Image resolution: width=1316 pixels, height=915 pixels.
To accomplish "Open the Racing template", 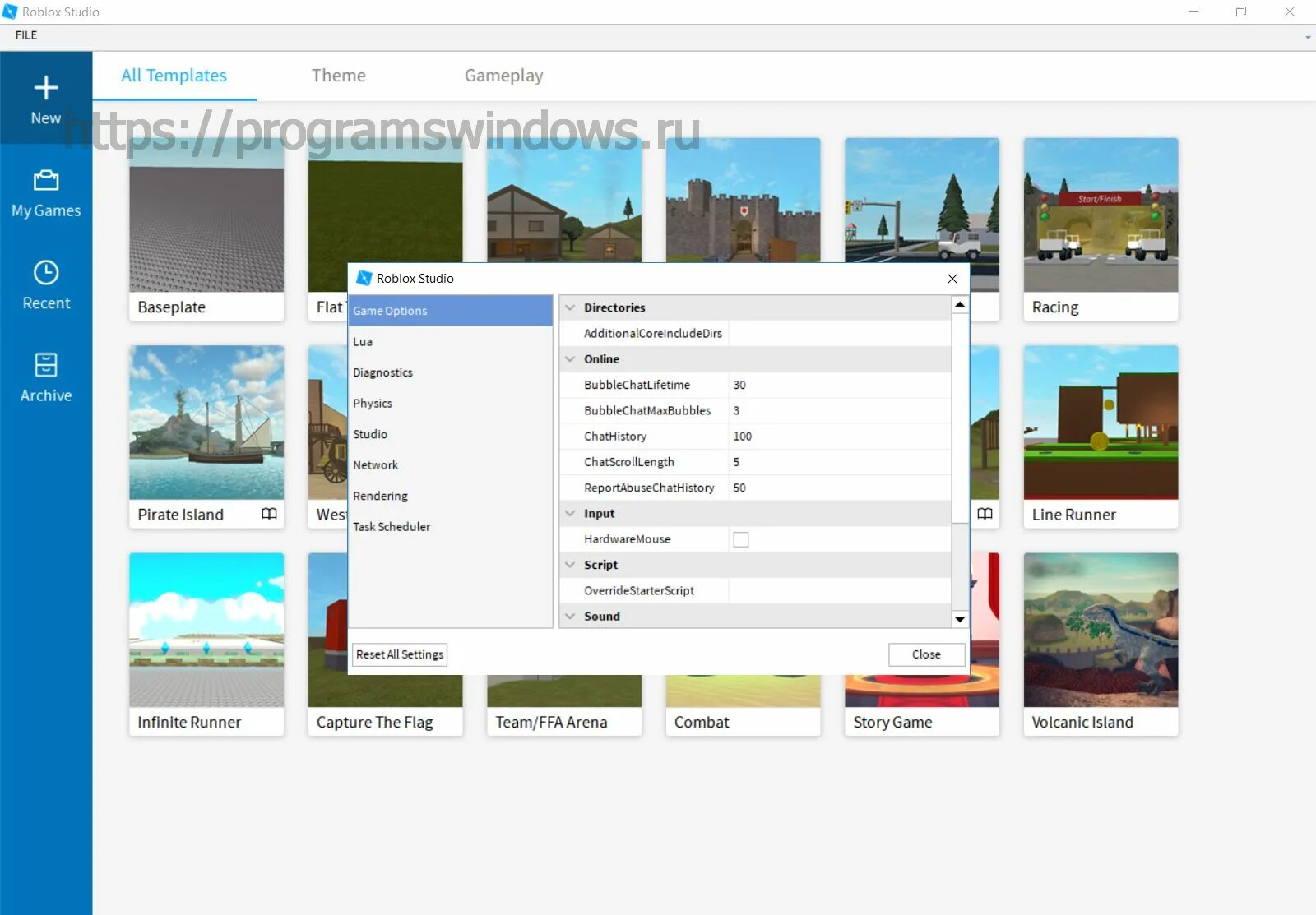I will tap(1101, 229).
